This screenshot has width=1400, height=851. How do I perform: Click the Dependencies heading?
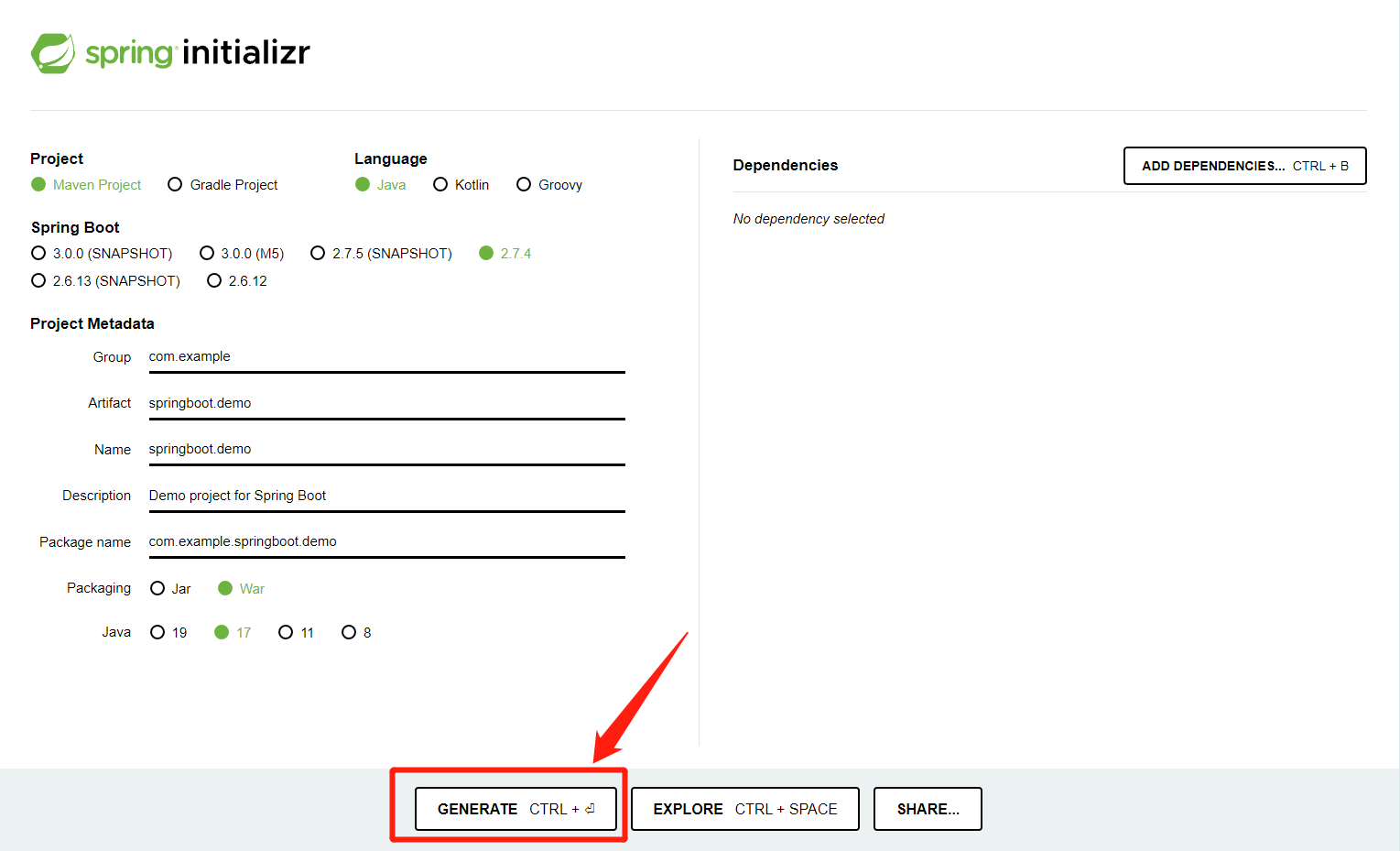(x=786, y=165)
